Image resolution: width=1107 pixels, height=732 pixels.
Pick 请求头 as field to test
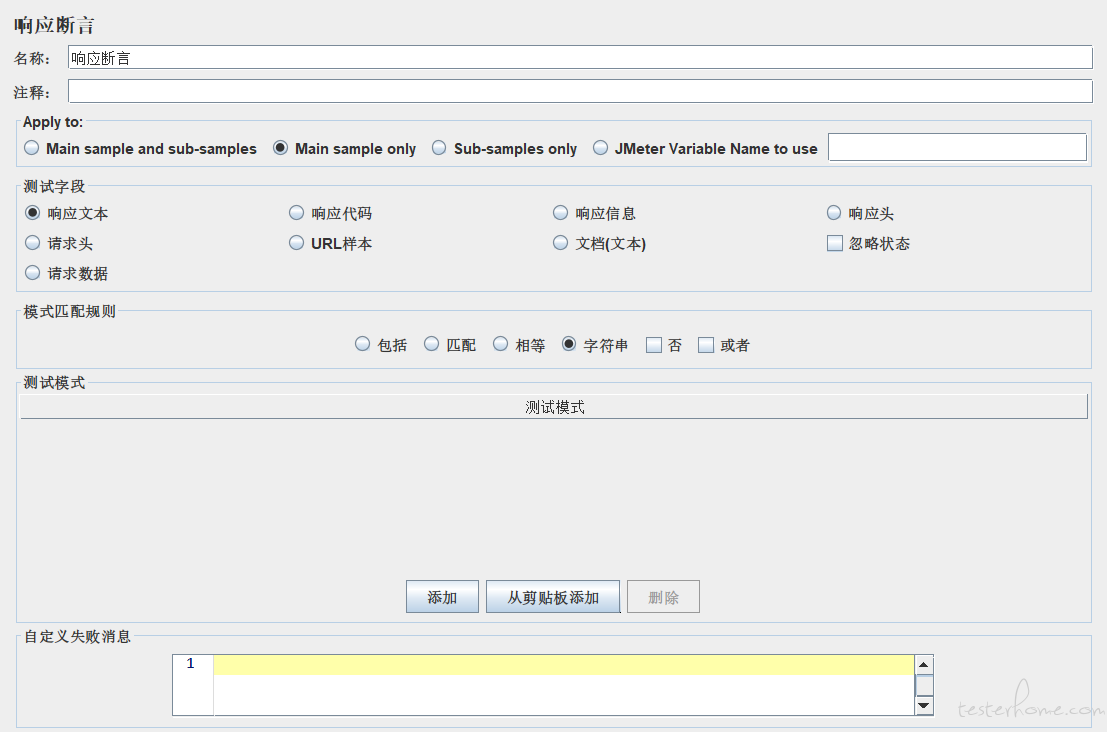pyautogui.click(x=32, y=243)
